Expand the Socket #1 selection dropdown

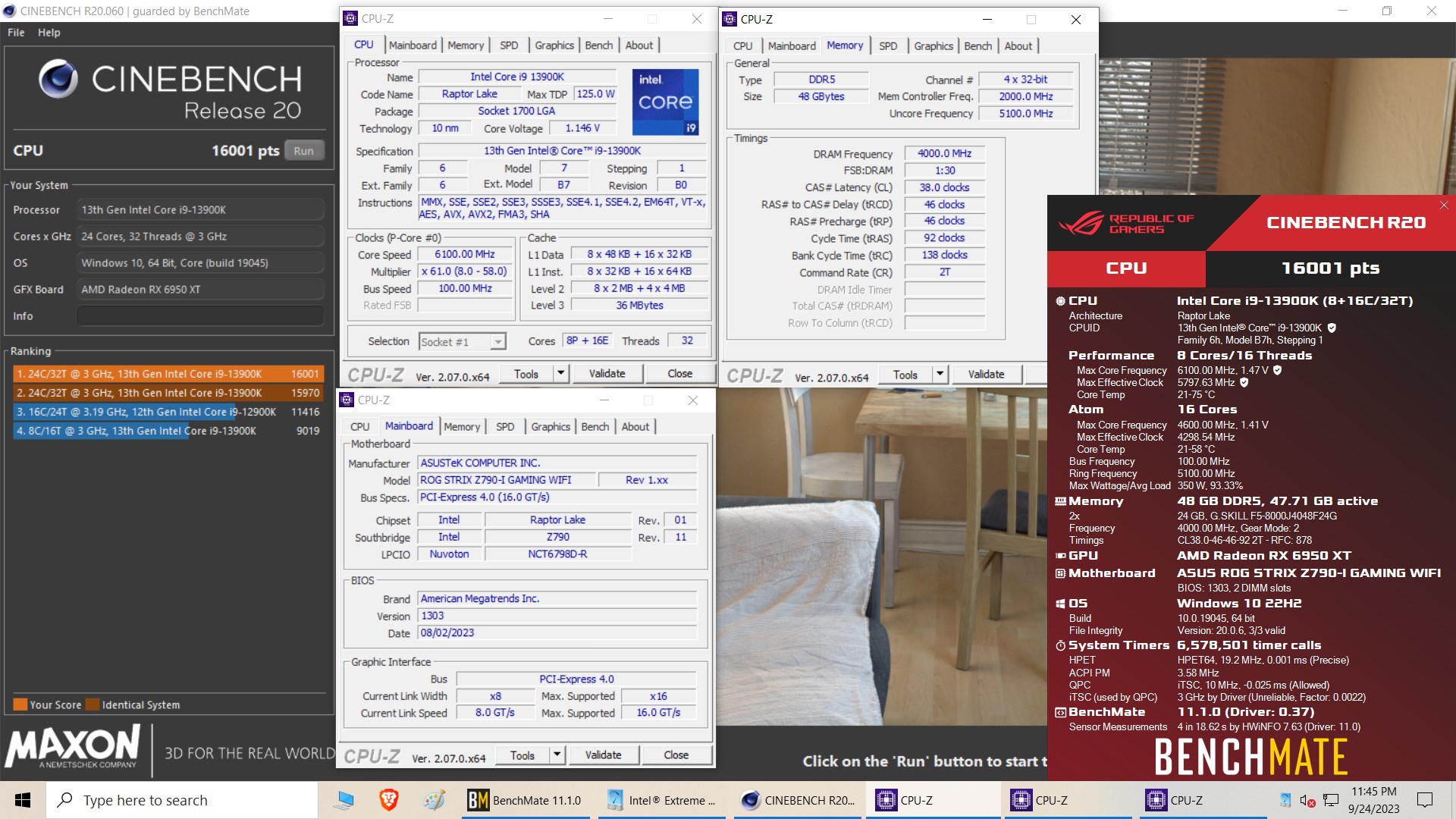[497, 342]
